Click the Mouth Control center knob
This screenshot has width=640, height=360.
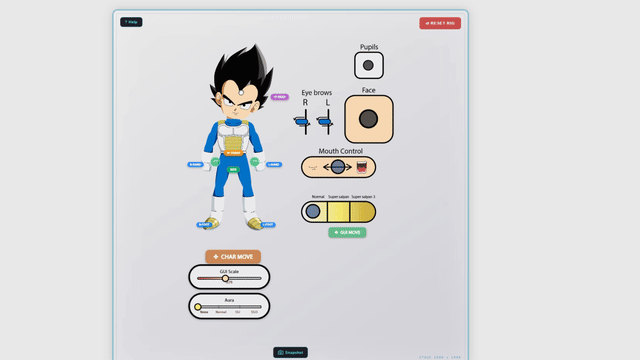(338, 167)
